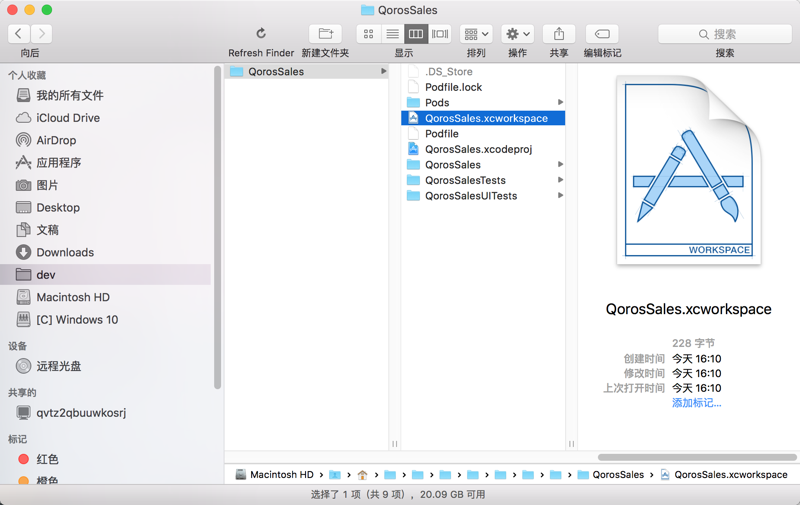The height and width of the screenshot is (505, 800).
Task: Expand QorosSales folder arrow in second column
Action: pos(560,164)
